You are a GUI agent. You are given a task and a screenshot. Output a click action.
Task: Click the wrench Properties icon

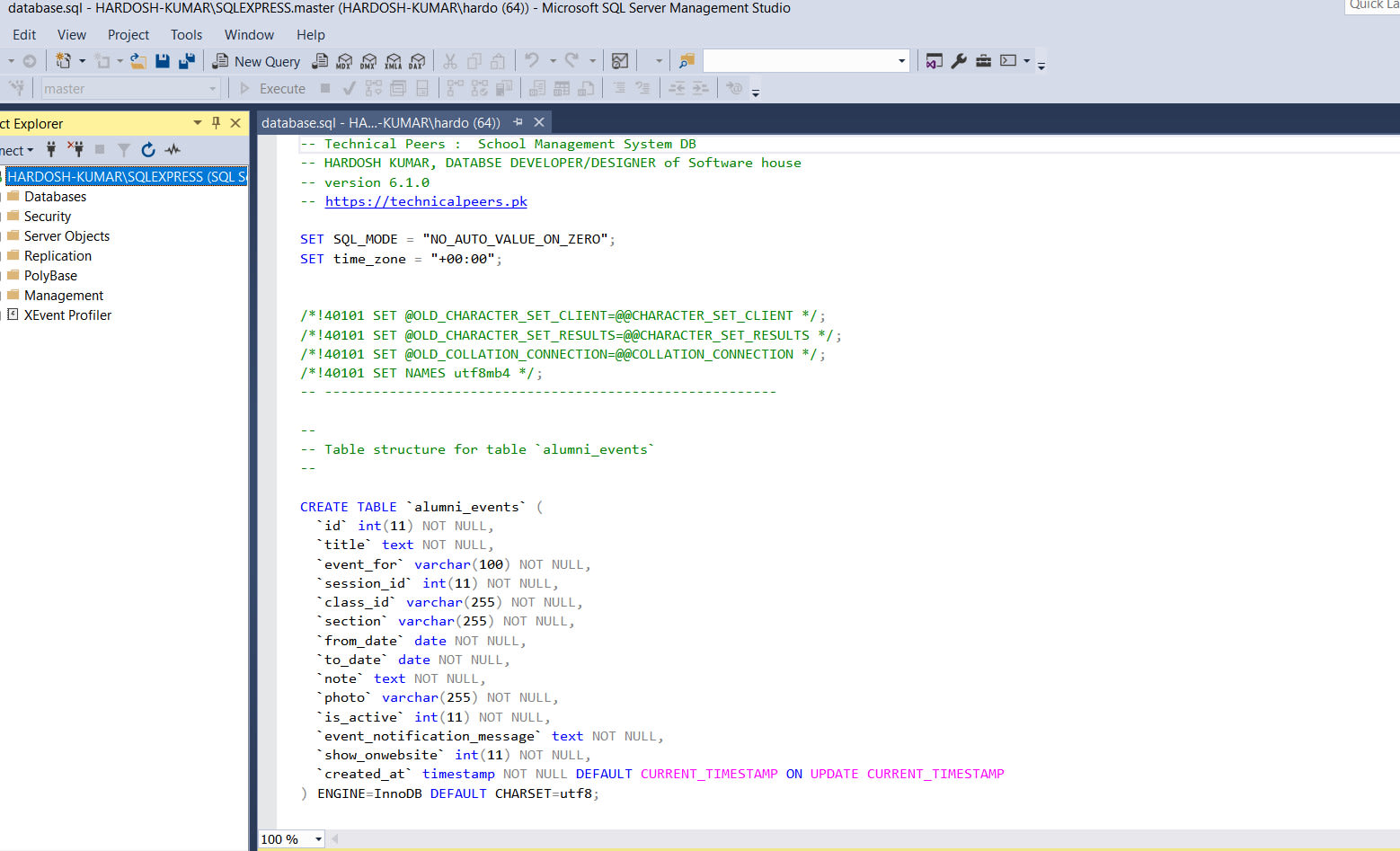(x=959, y=61)
